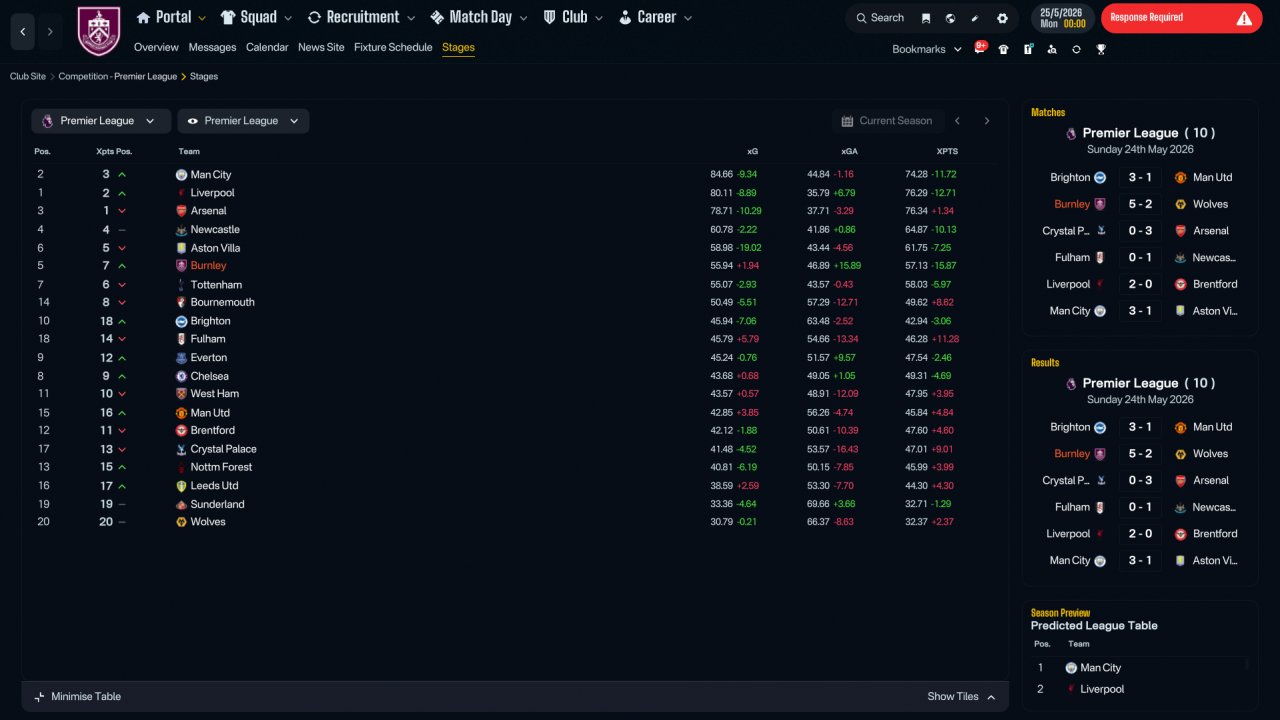Switch to Fixture Schedule tab

pos(393,47)
